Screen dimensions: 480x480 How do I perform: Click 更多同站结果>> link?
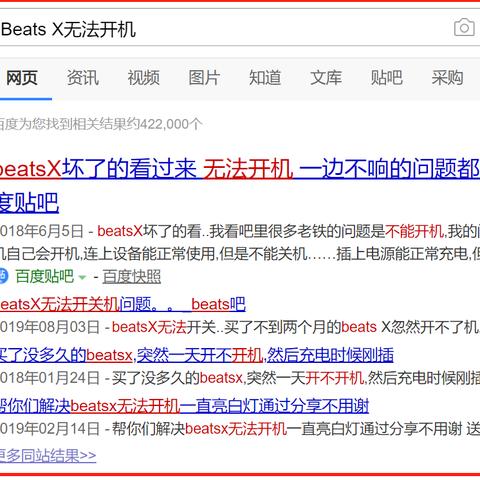pyautogui.click(x=48, y=456)
